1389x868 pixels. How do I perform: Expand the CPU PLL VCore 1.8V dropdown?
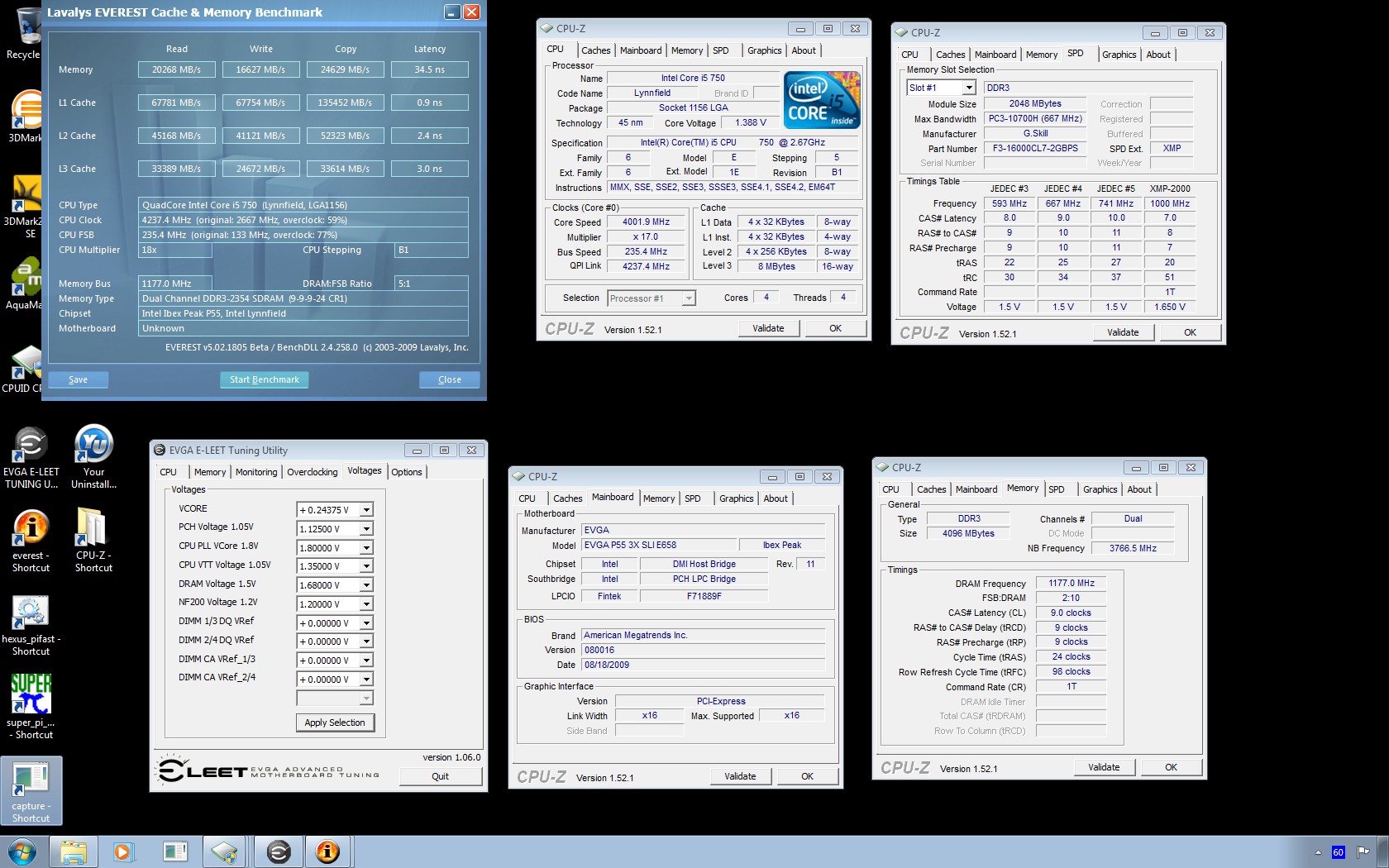coord(366,548)
